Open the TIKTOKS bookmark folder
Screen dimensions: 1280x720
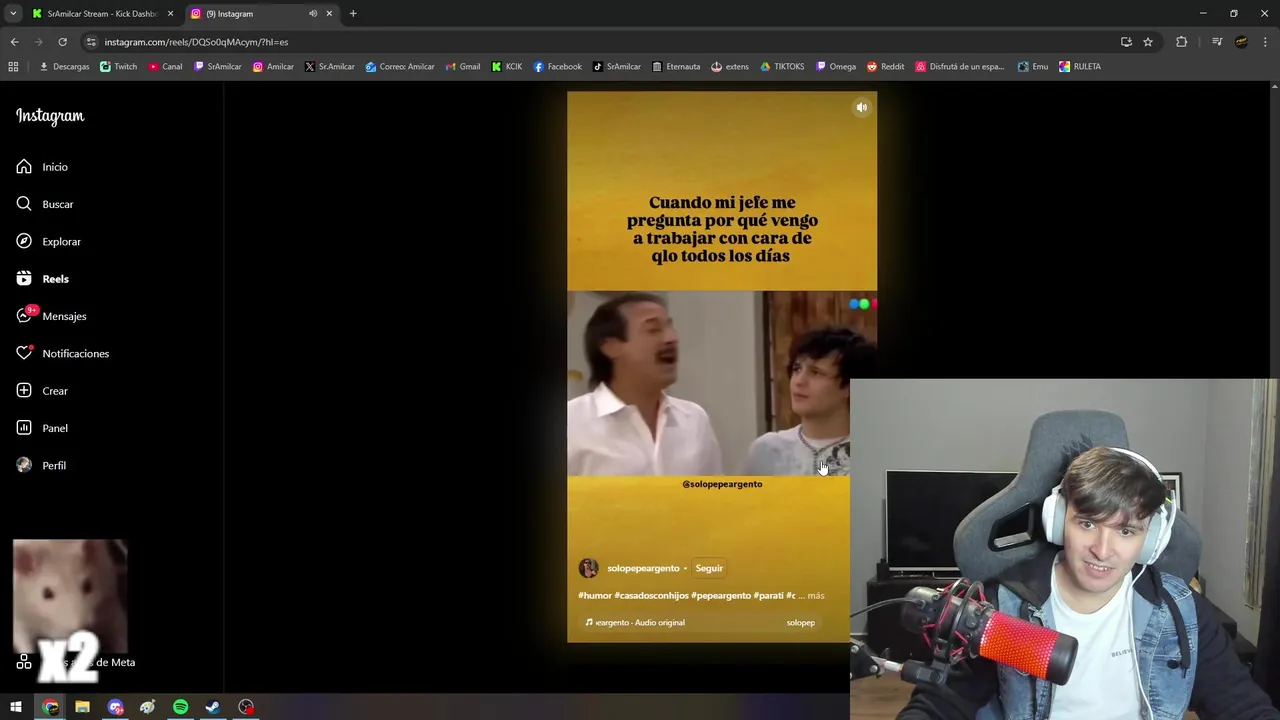click(782, 67)
